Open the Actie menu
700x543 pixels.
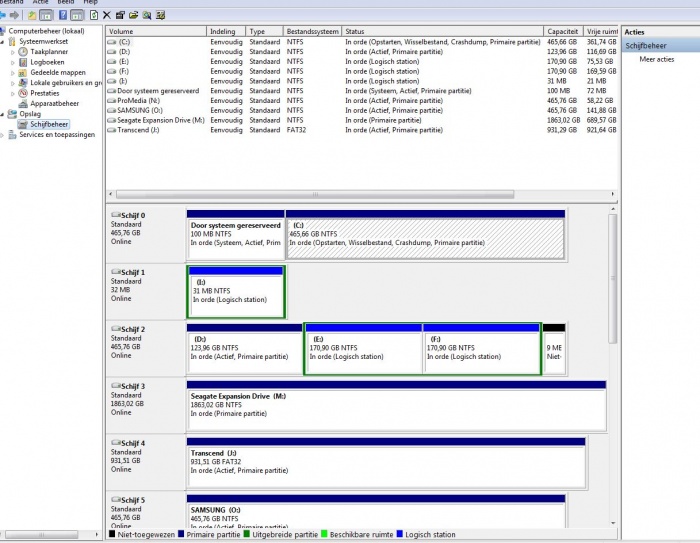(40, 3)
